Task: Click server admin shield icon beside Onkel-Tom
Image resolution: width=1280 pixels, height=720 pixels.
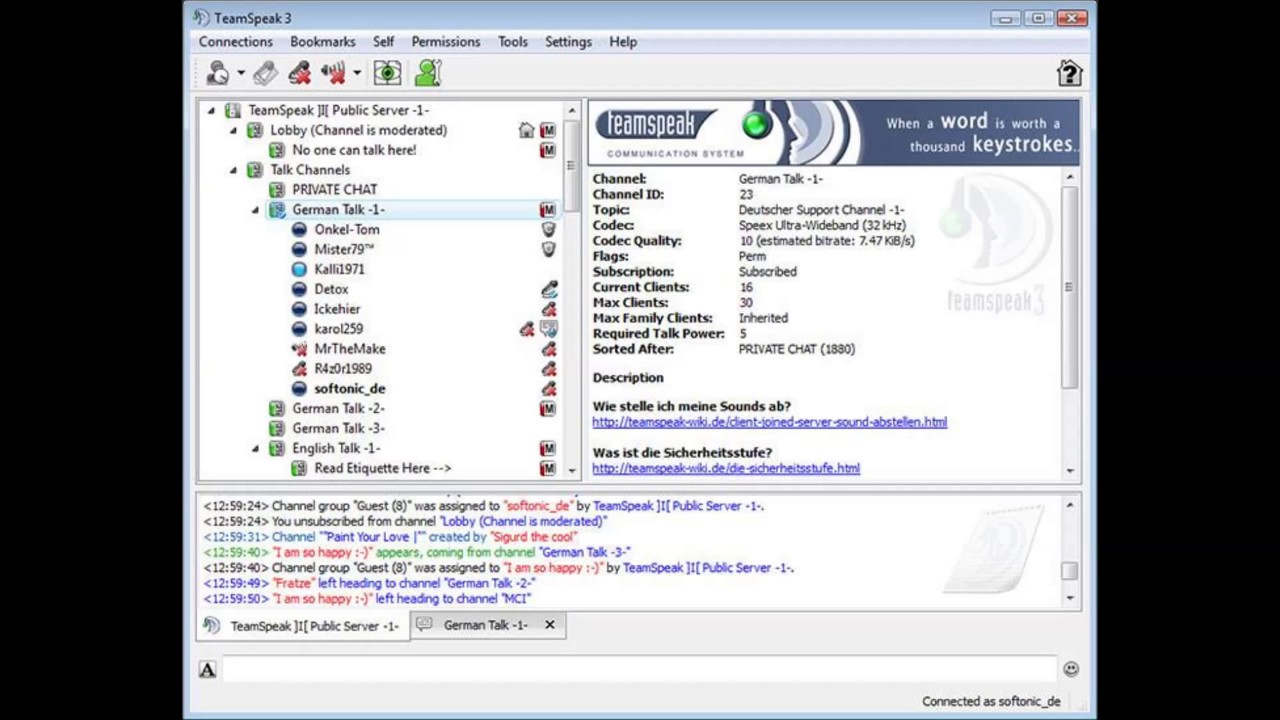Action: pyautogui.click(x=547, y=229)
